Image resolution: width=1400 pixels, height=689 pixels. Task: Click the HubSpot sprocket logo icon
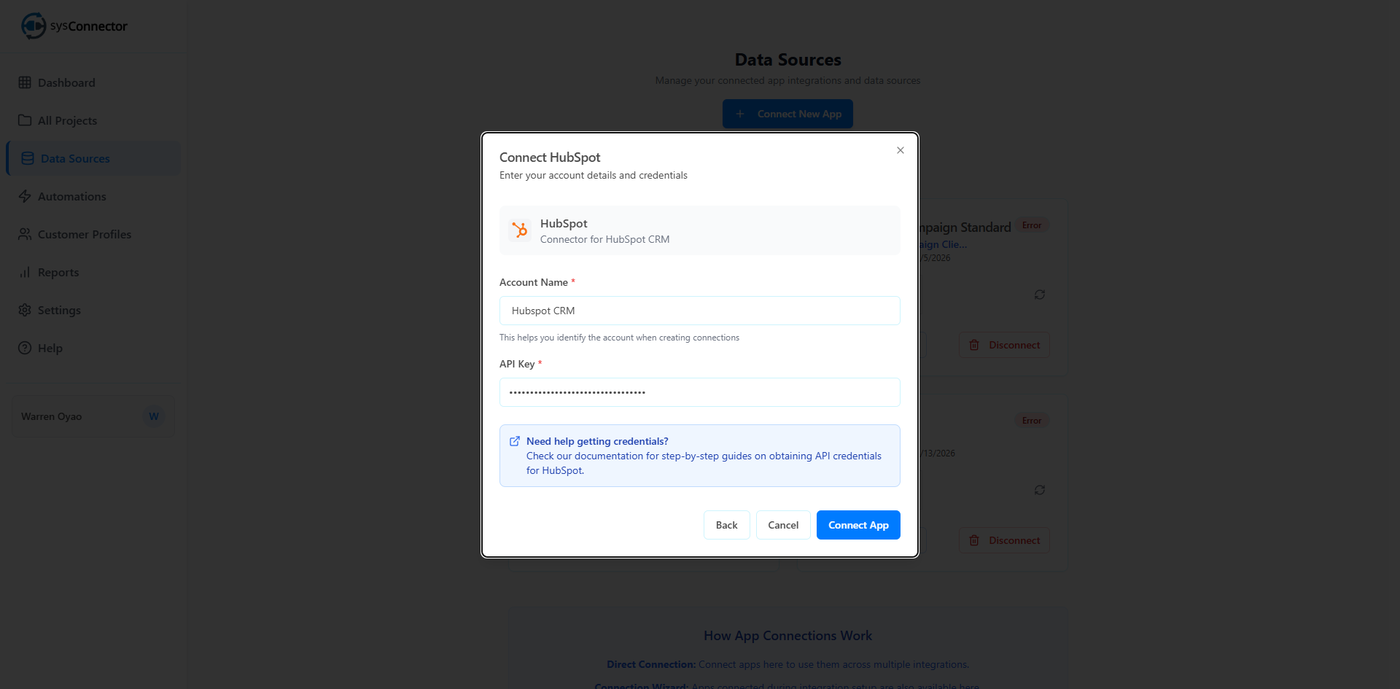tap(519, 231)
